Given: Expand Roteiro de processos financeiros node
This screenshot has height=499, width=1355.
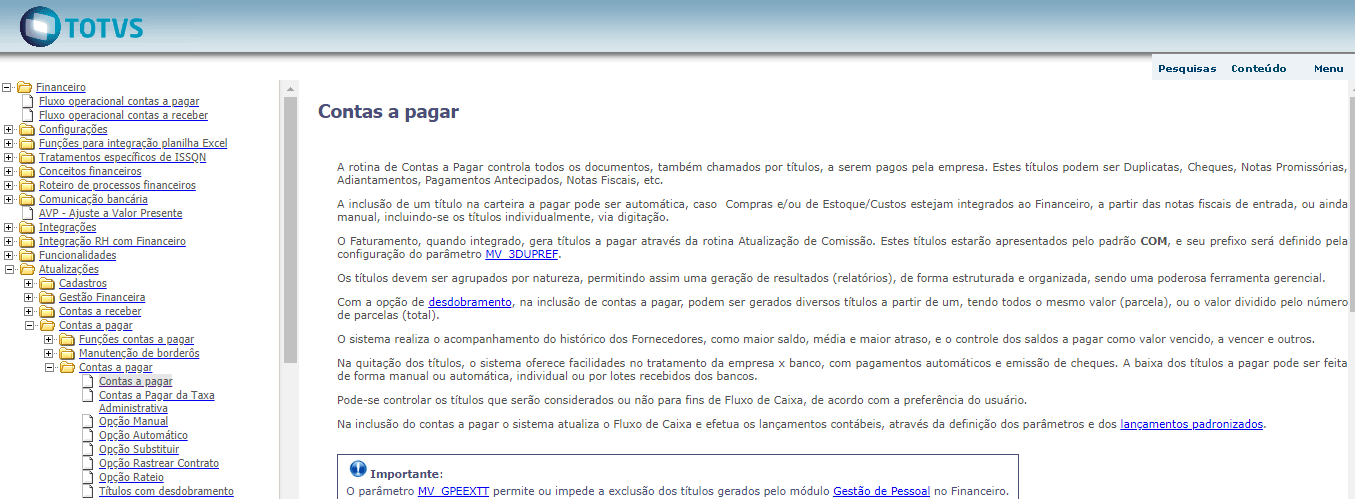Looking at the screenshot, I should (9, 185).
